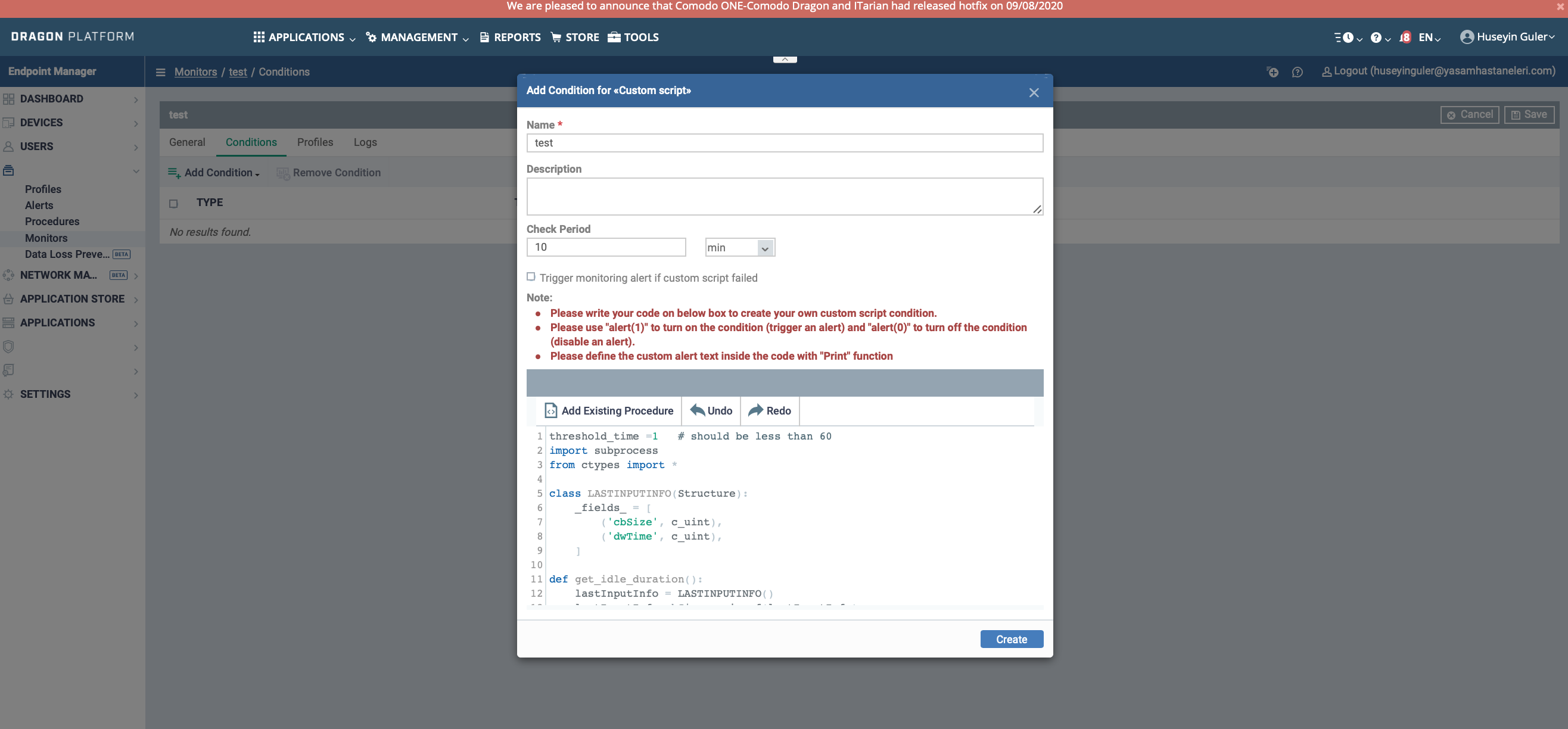Click the shield security sidebar icon
Viewport: 1568px width, 729px height.
8,346
